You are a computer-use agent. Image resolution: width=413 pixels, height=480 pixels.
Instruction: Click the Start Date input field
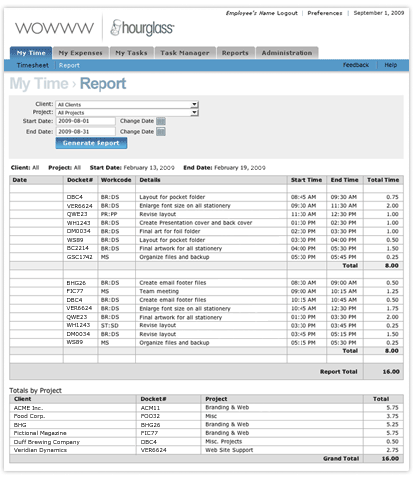pyautogui.click(x=86, y=121)
